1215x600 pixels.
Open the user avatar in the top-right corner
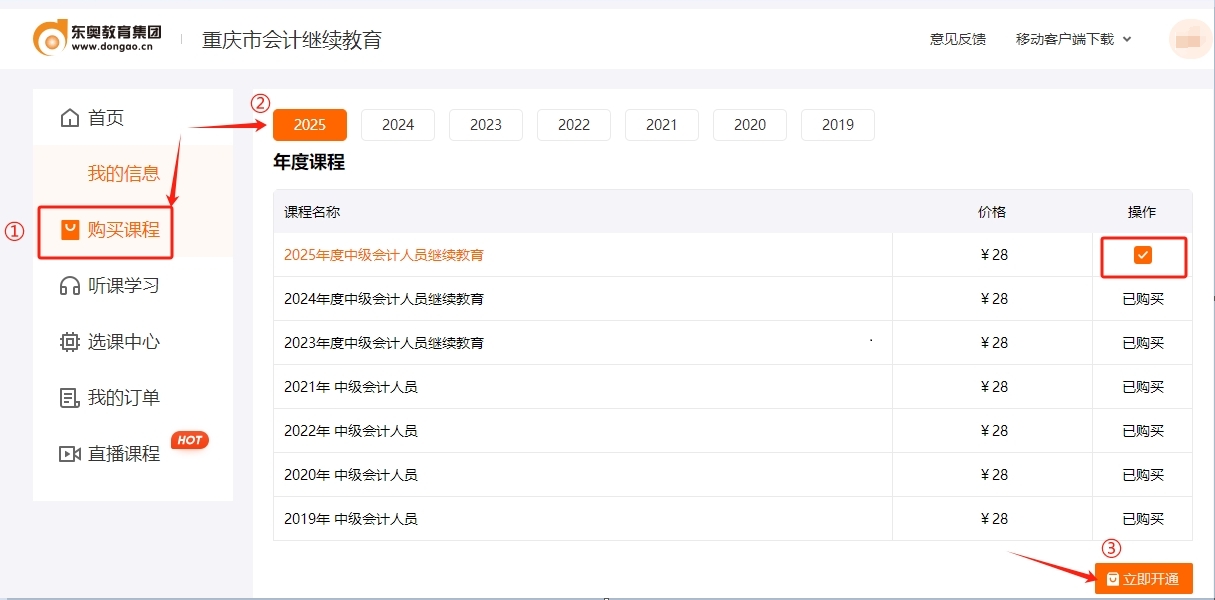[x=1189, y=38]
